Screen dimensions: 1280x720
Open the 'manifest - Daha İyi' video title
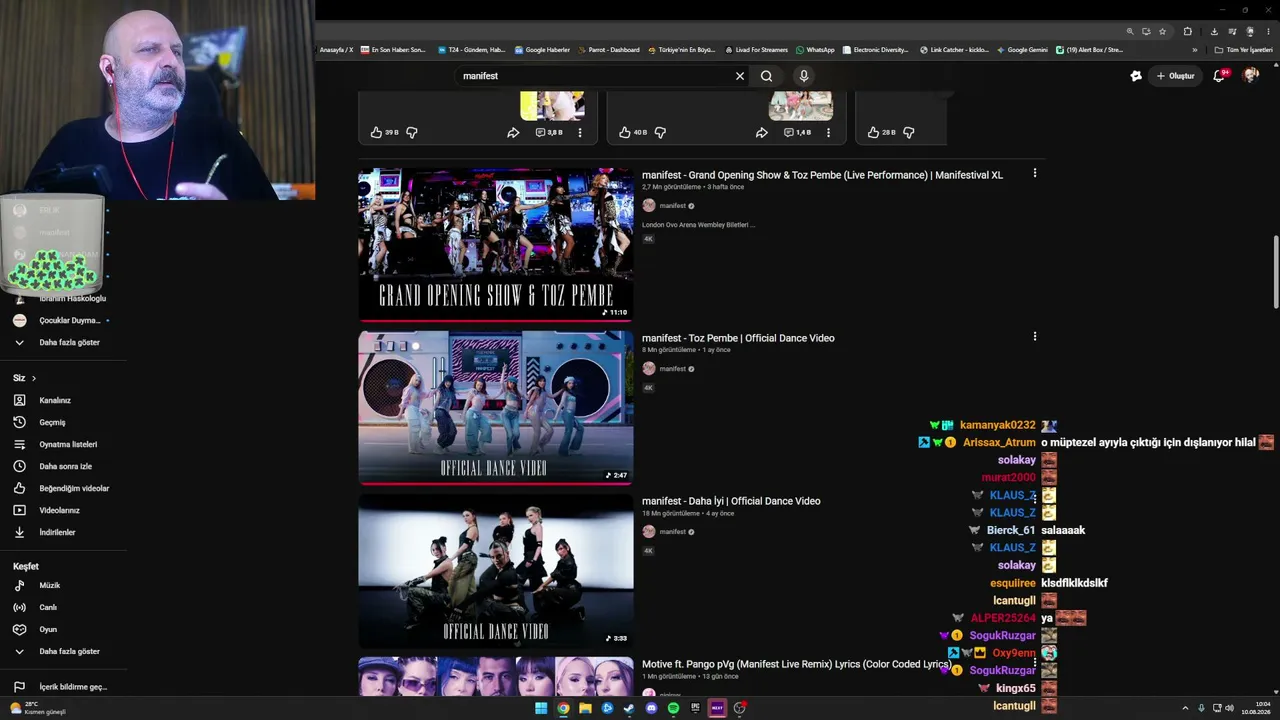(731, 501)
